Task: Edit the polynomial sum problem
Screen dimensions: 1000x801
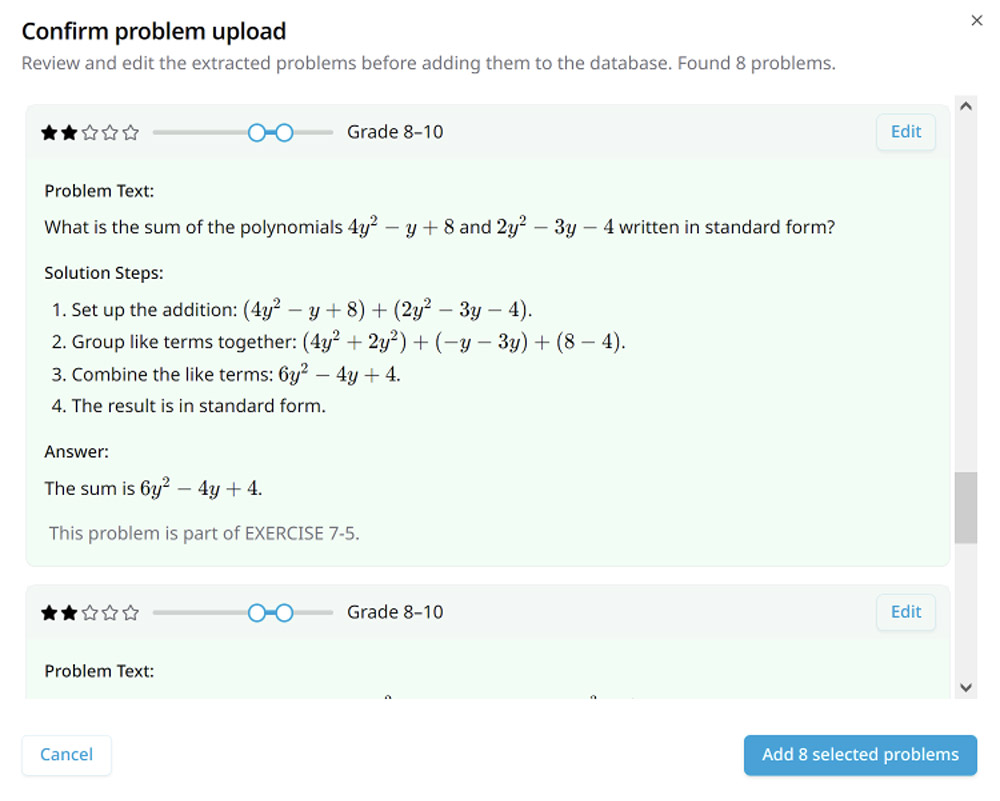Action: click(x=905, y=132)
